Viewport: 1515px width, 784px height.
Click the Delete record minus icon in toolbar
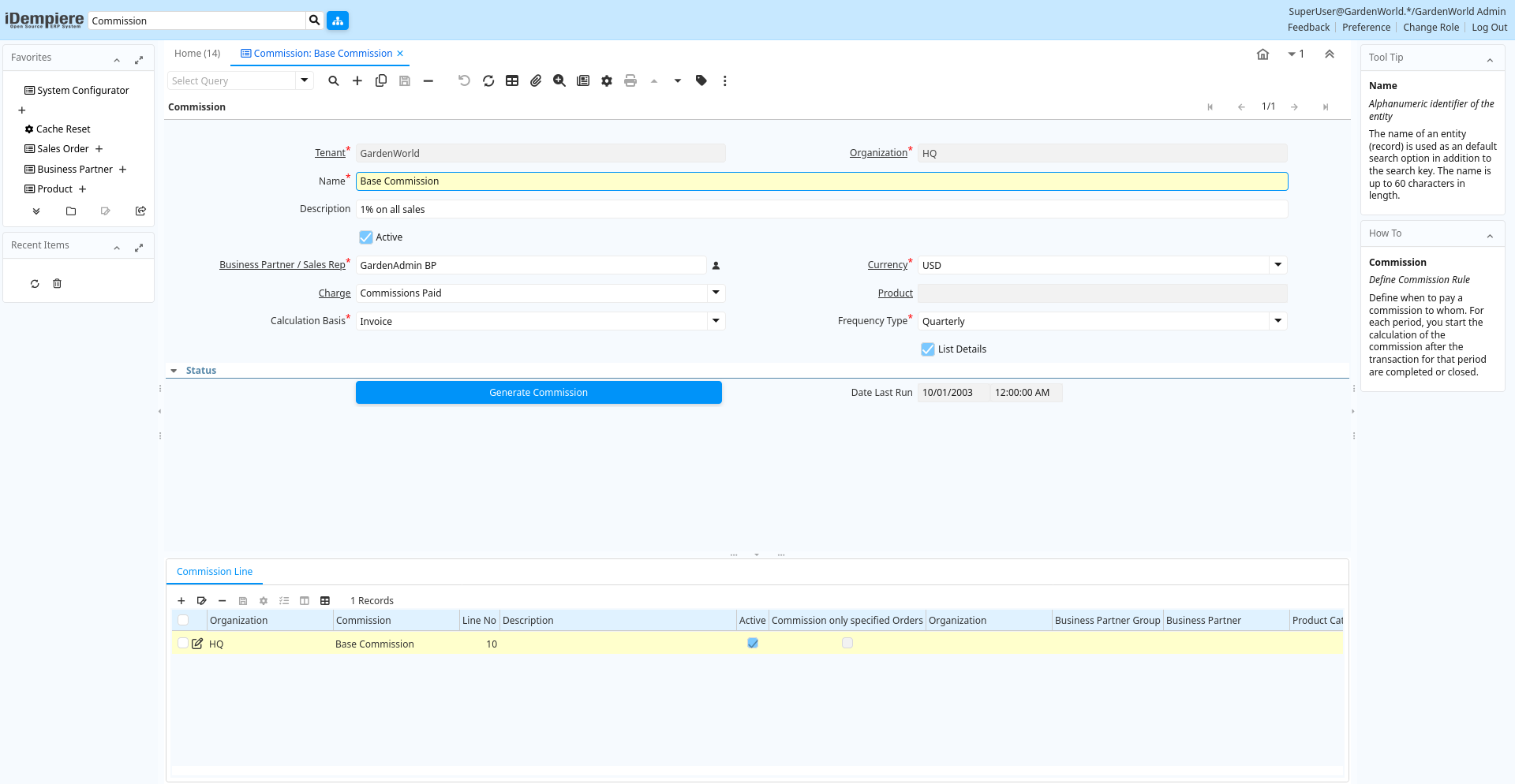428,80
